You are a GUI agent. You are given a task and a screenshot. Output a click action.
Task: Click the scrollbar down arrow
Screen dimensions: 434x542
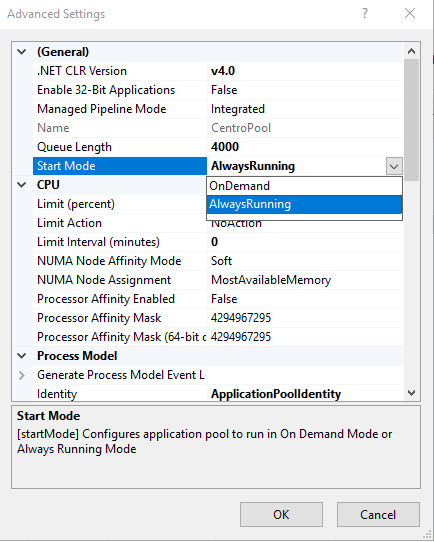tap(411, 393)
